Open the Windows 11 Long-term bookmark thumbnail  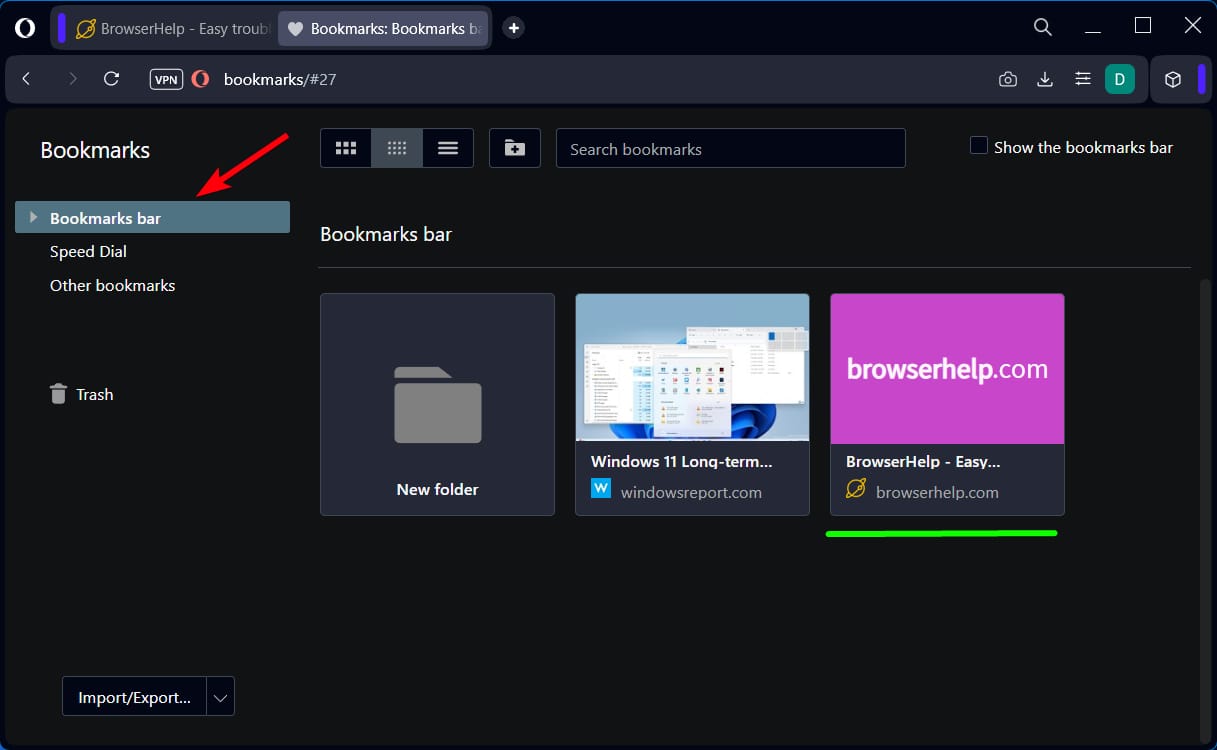(x=692, y=367)
